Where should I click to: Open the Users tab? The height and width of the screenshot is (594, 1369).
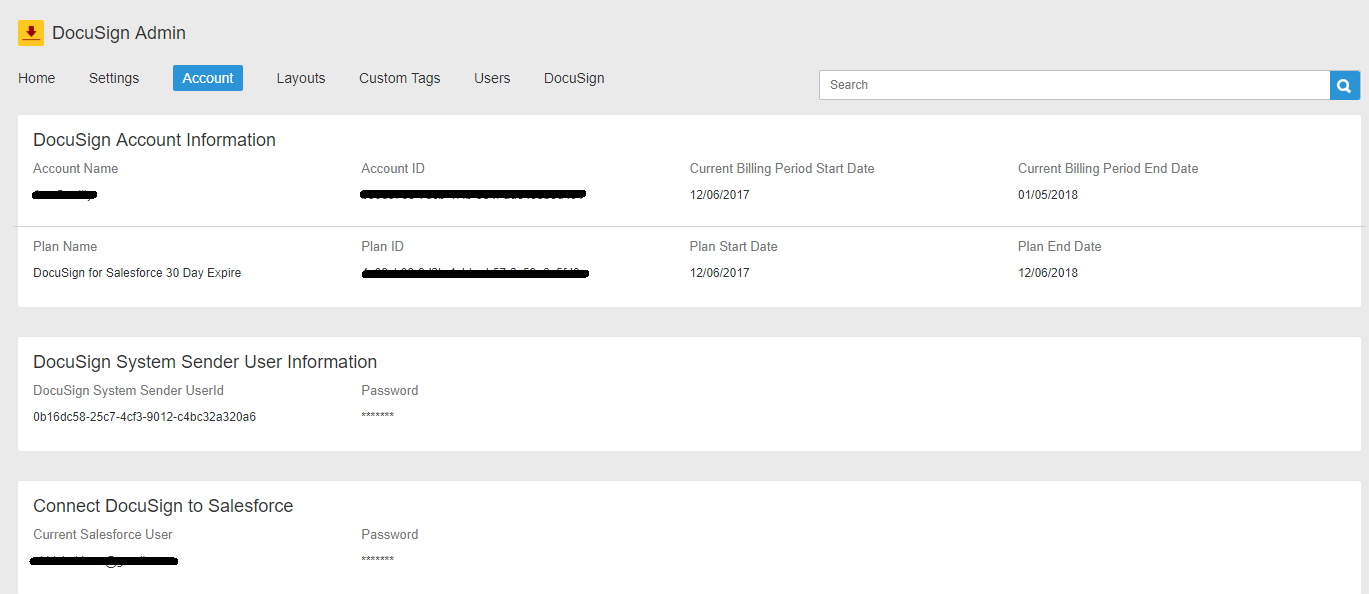pos(492,78)
